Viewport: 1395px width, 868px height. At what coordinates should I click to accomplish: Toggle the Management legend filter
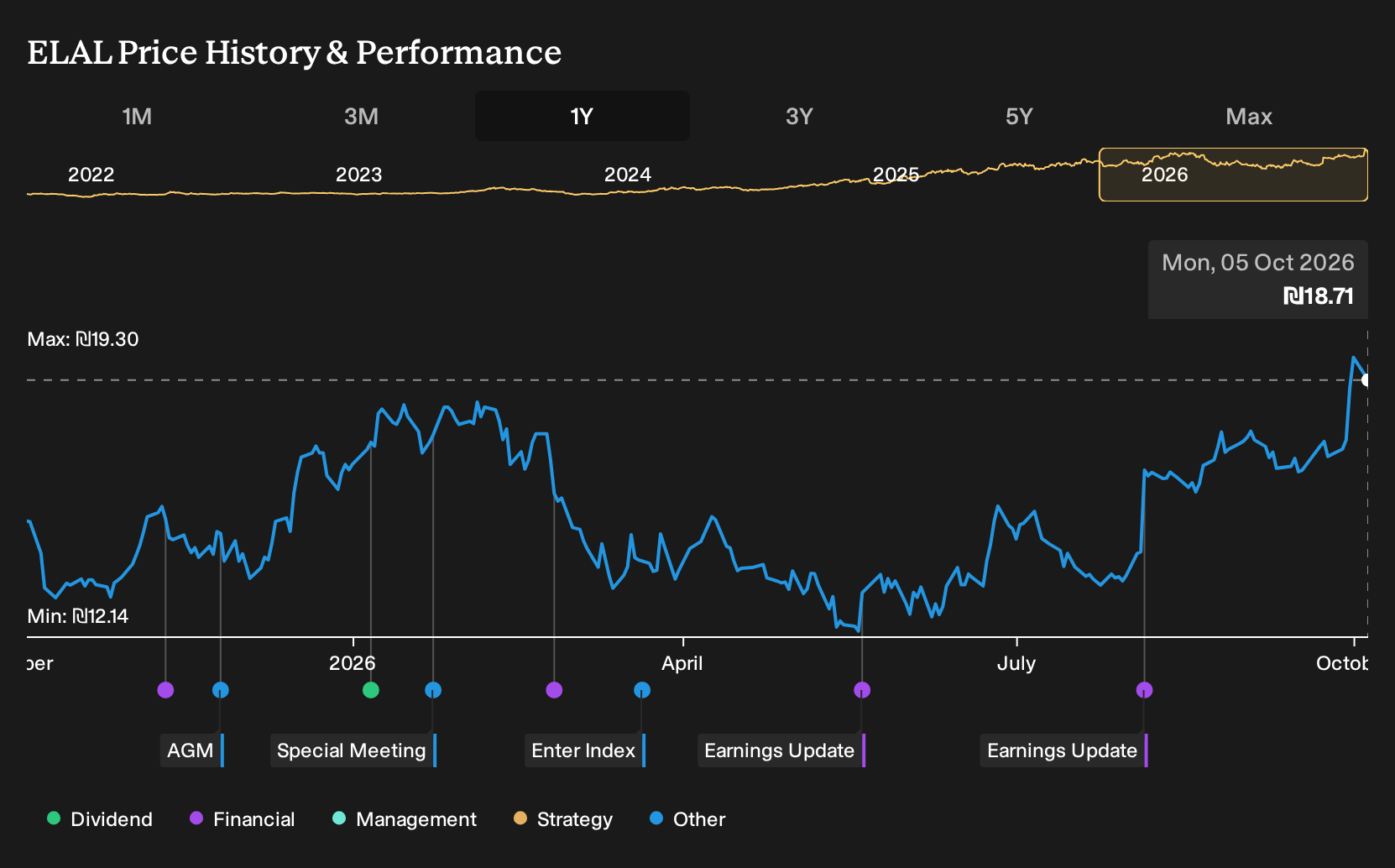(405, 819)
